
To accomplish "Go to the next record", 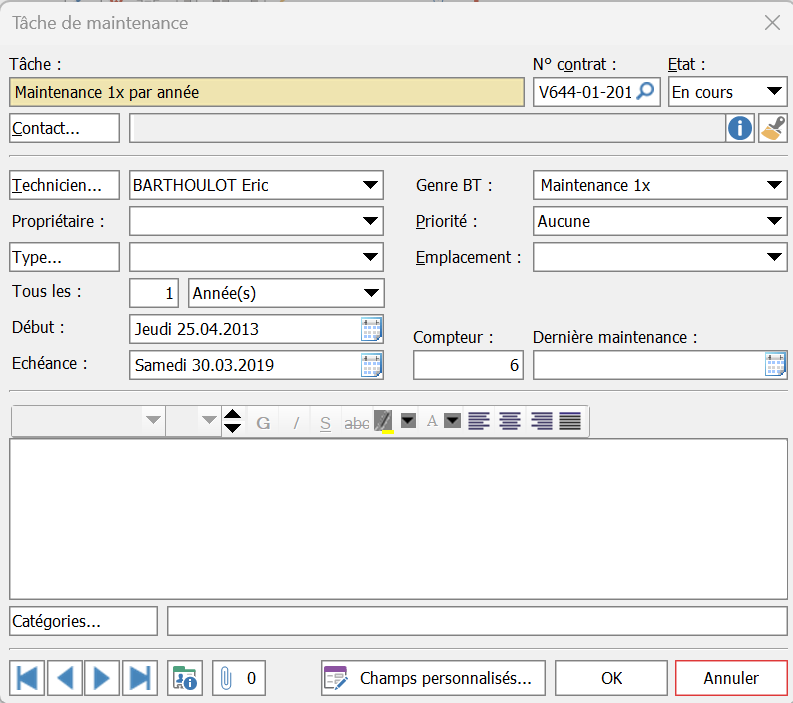I will point(101,678).
